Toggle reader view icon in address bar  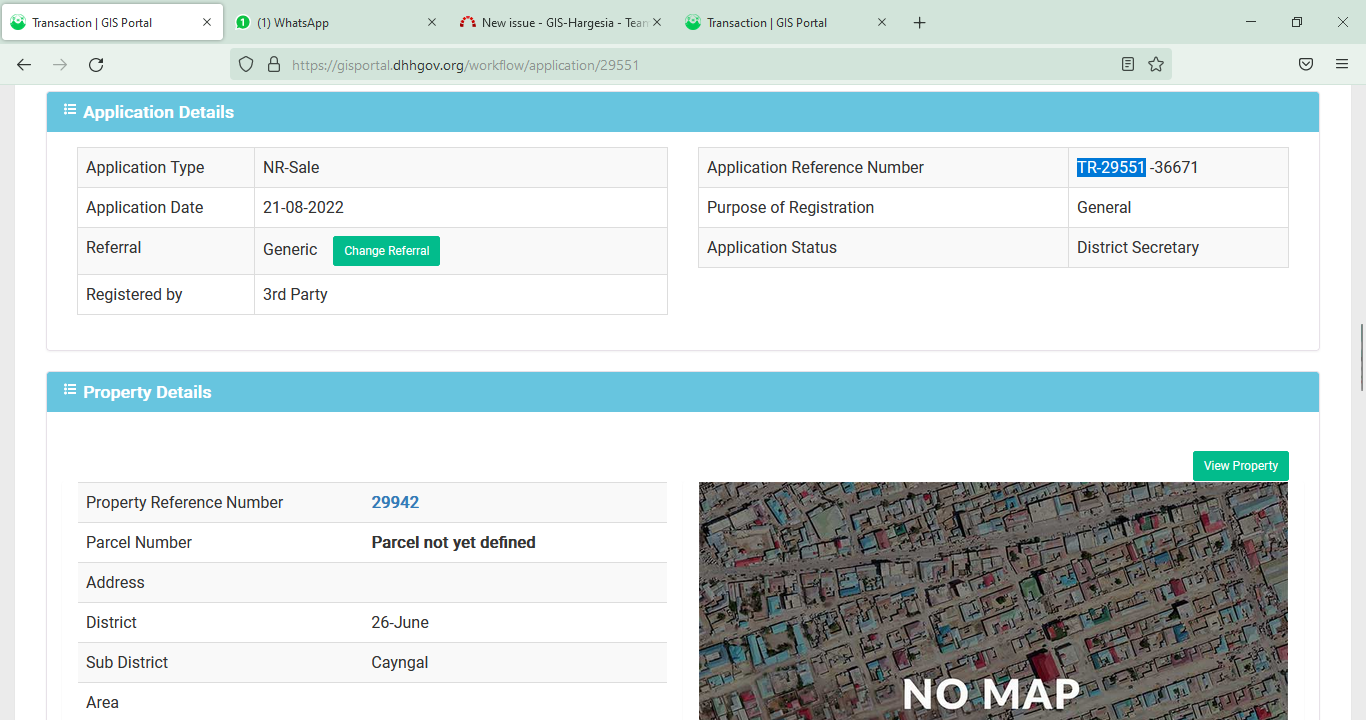1128,64
